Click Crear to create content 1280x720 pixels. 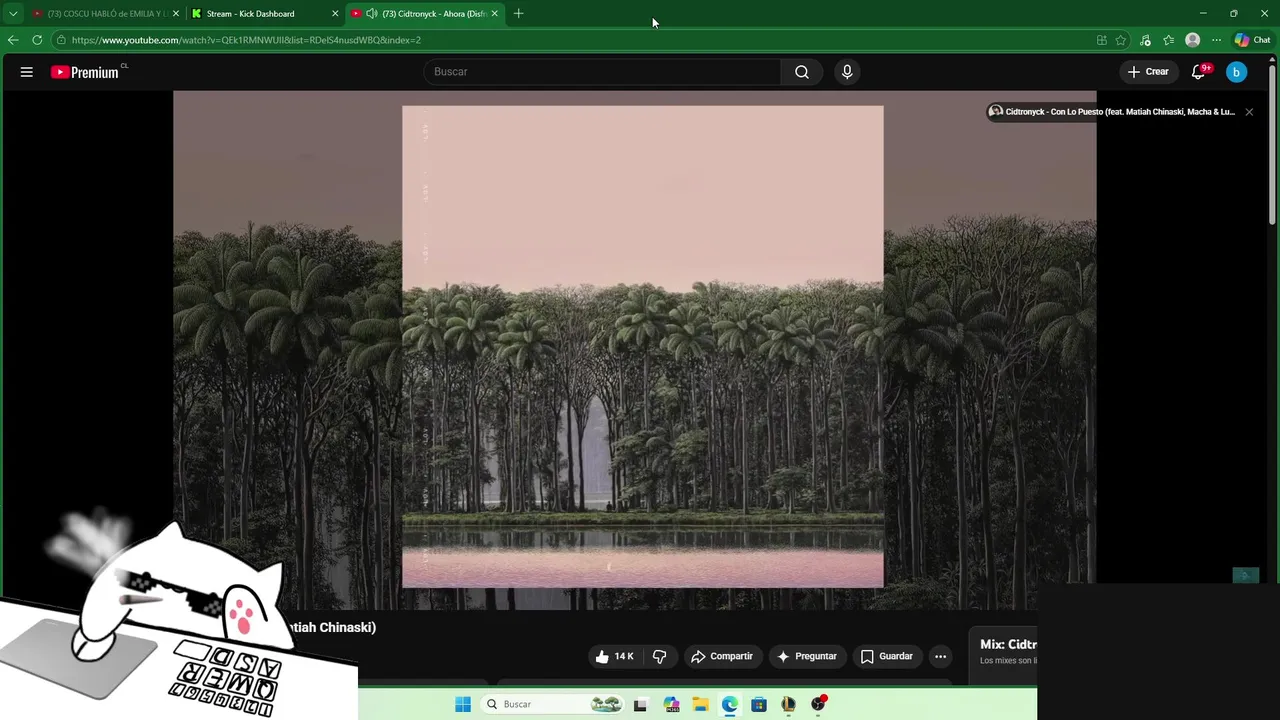(1148, 72)
